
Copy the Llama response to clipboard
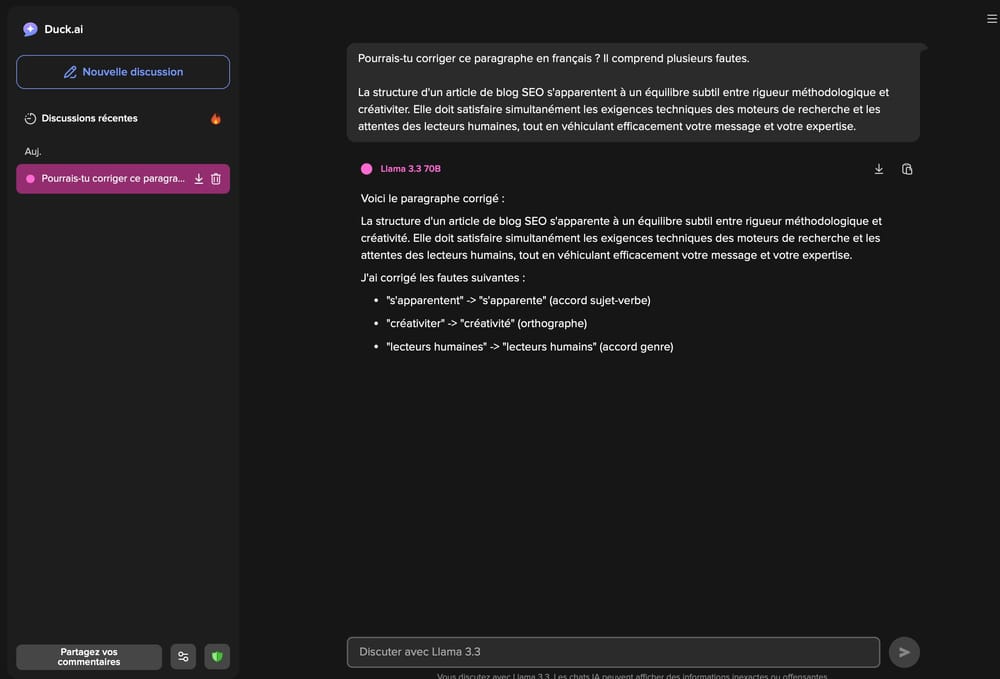point(907,169)
